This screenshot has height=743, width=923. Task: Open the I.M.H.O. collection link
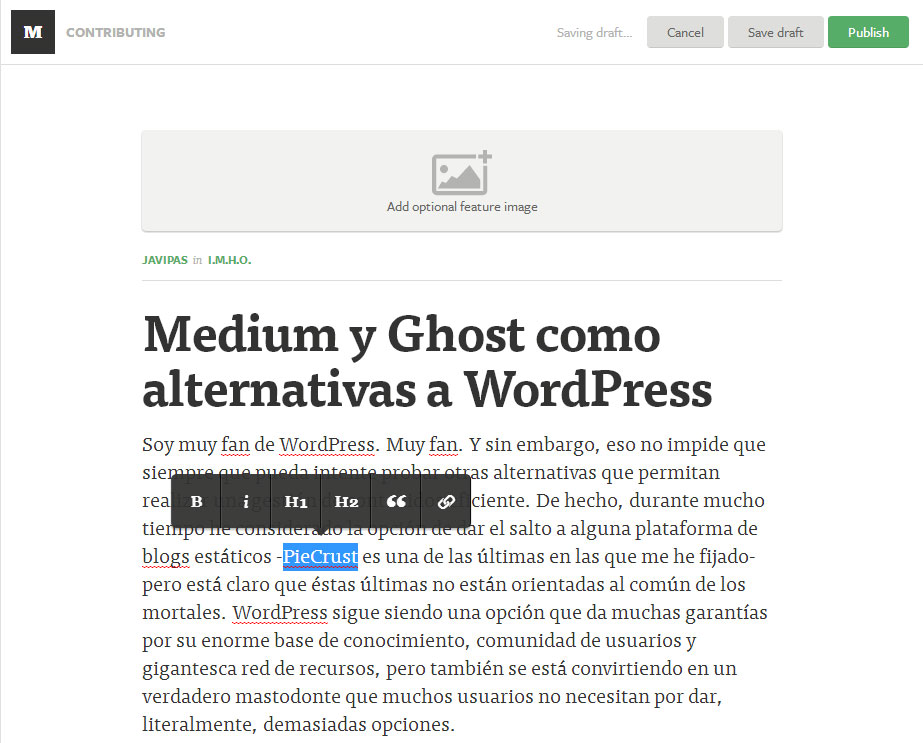(x=230, y=260)
